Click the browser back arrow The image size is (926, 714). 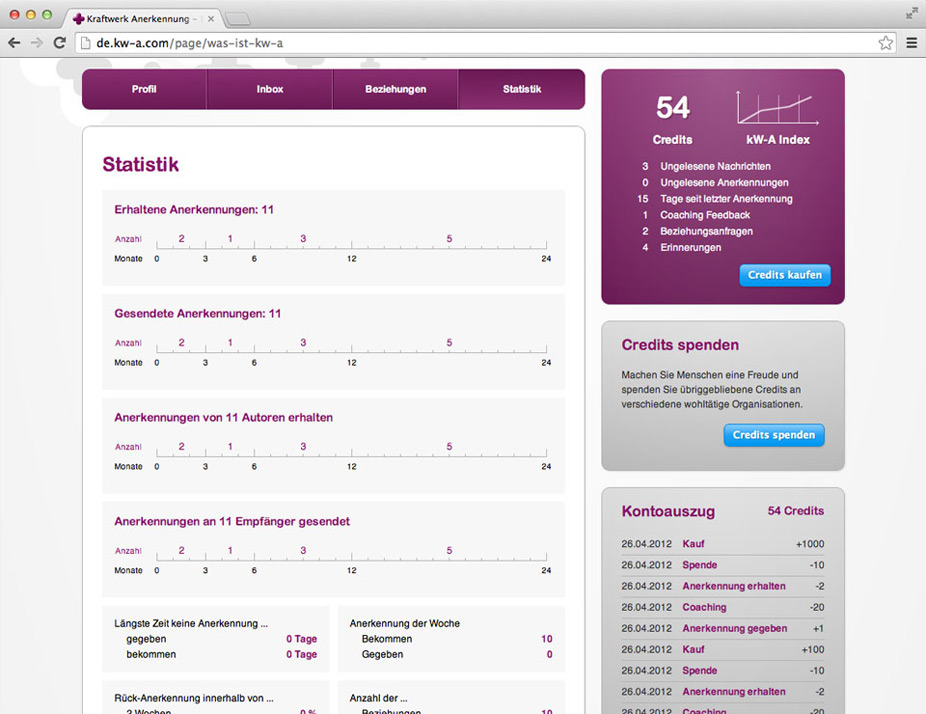pyautogui.click(x=14, y=43)
